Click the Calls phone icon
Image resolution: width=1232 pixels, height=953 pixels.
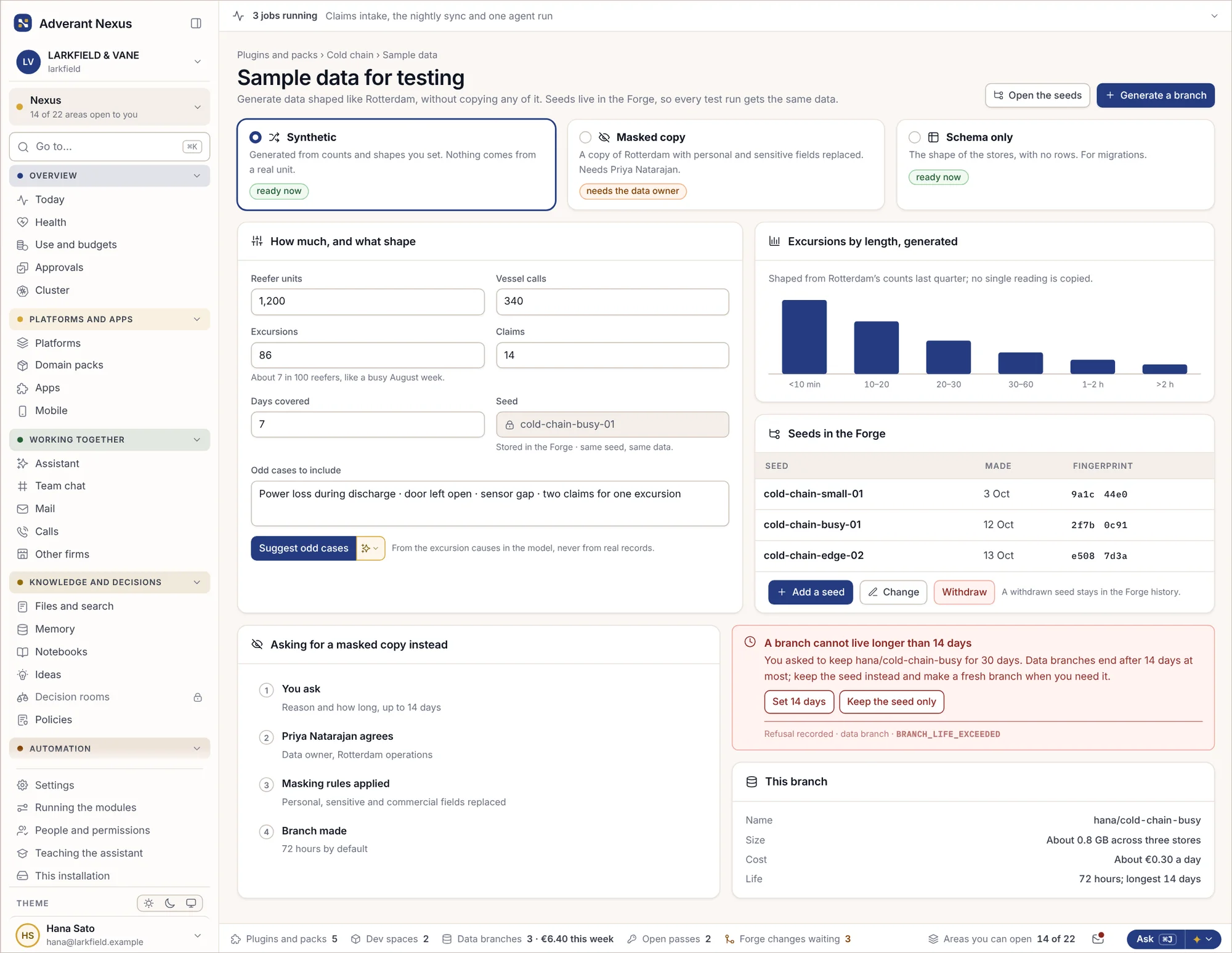[23, 532]
